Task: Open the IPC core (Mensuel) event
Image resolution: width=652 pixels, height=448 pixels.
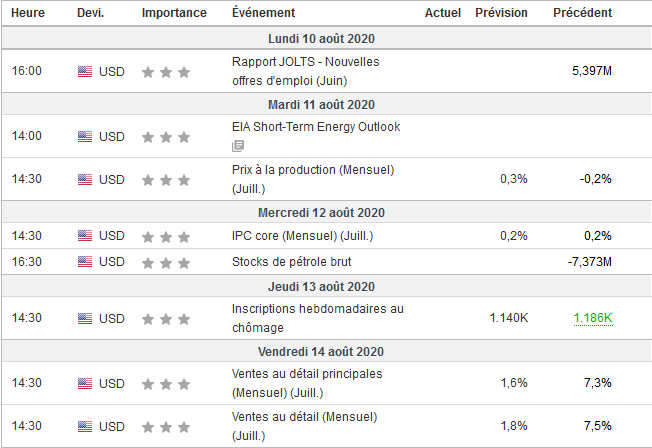Action: [x=302, y=236]
